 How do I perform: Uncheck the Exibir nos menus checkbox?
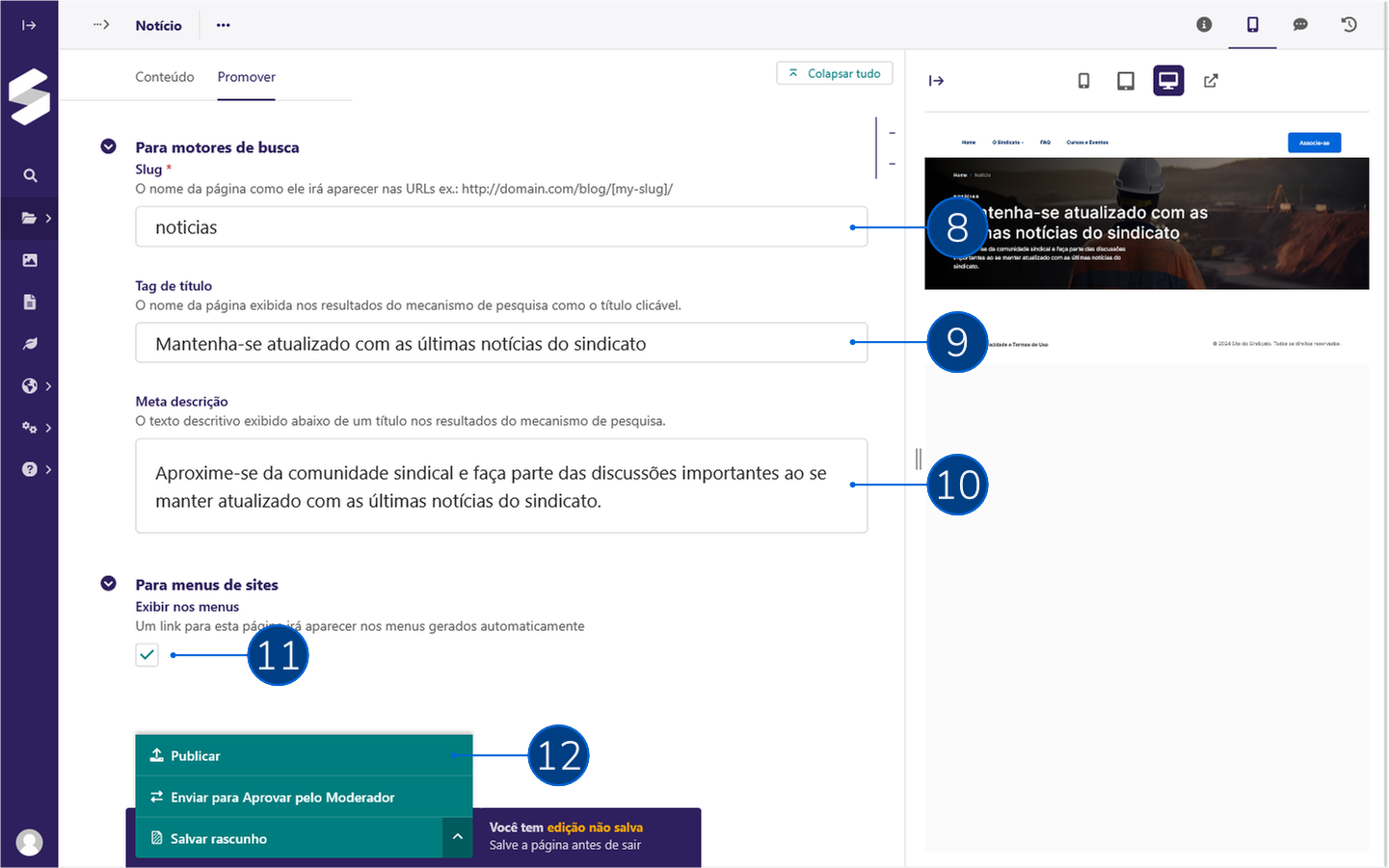click(x=147, y=654)
